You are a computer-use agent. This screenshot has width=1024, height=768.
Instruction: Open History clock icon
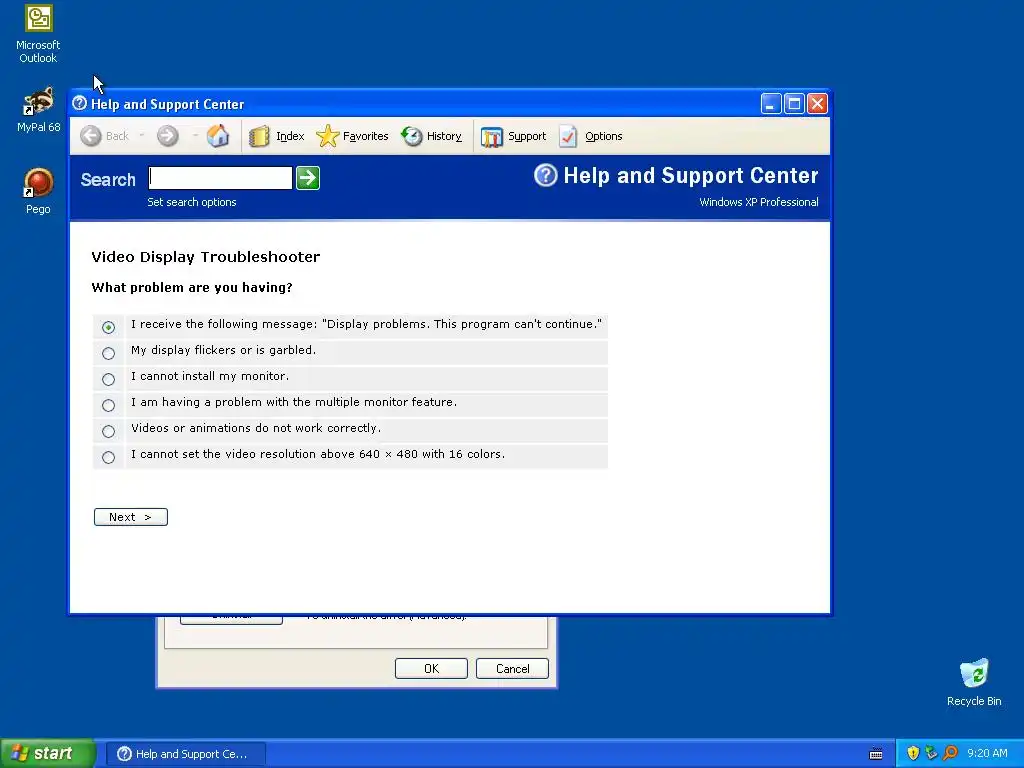pyautogui.click(x=411, y=136)
